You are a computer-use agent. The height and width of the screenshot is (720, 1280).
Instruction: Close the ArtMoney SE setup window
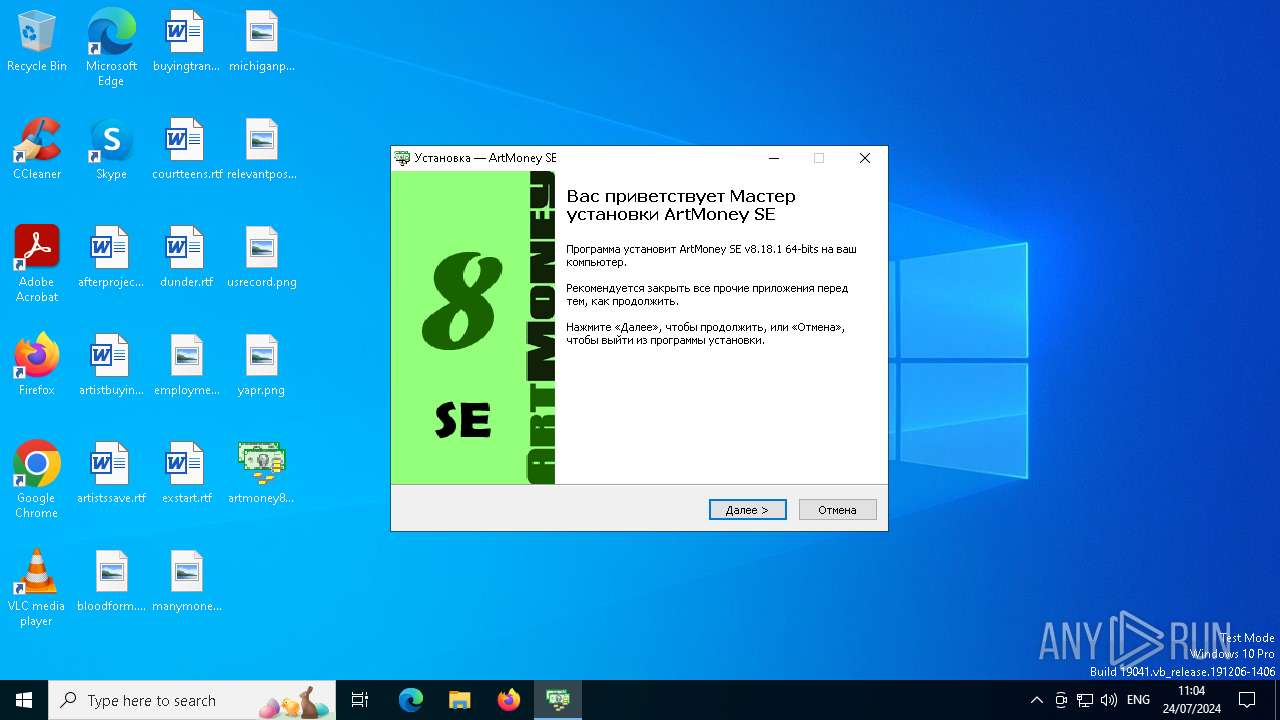pos(865,158)
